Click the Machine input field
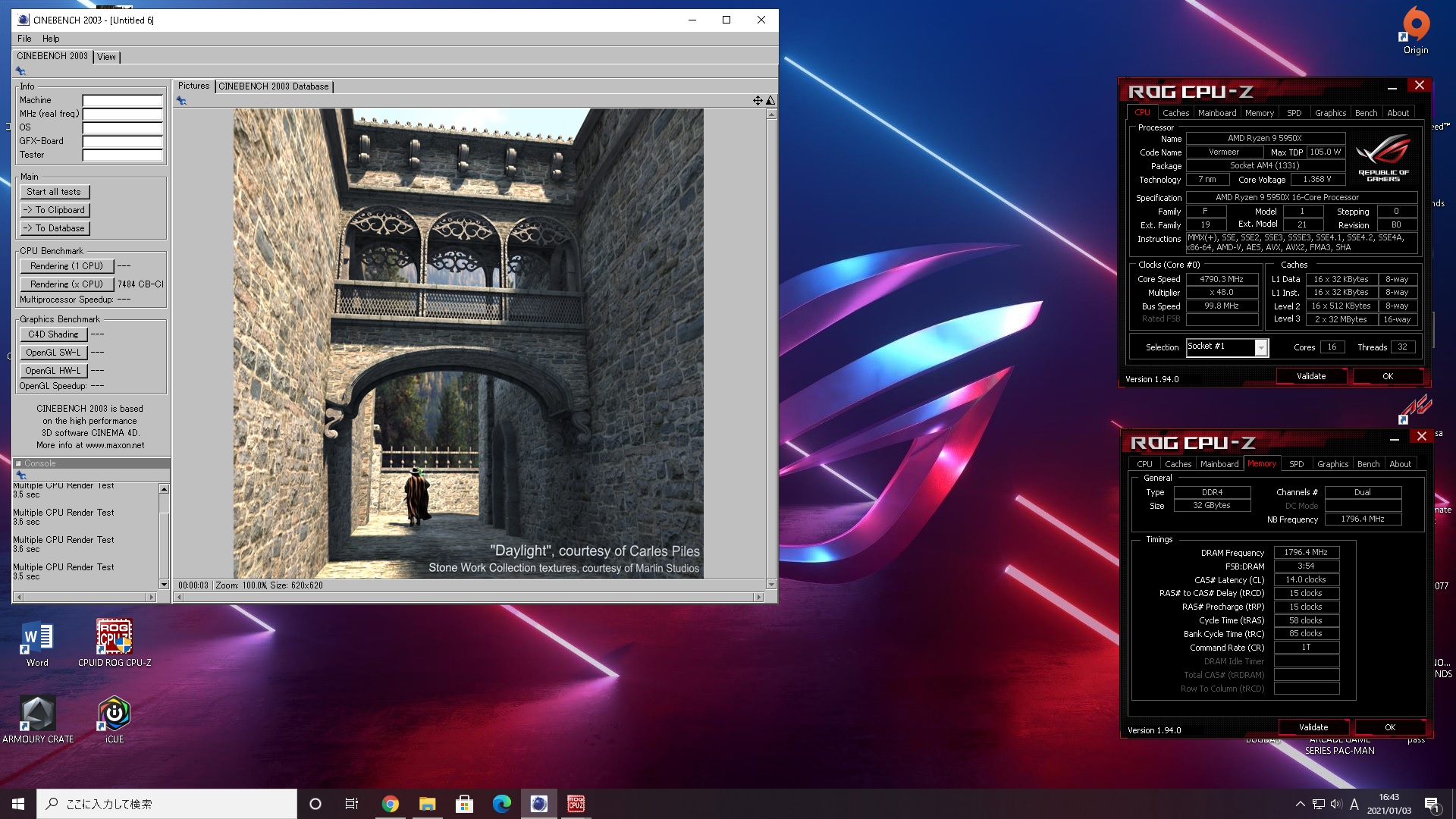This screenshot has width=1456, height=819. [123, 100]
